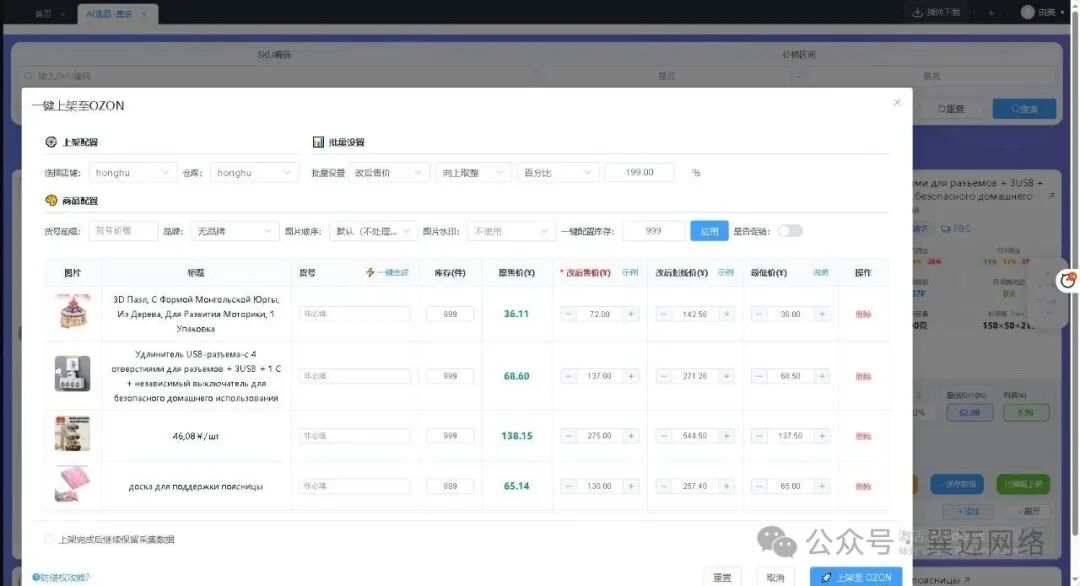Decrease adjusted price 275.00 with minus
The height and width of the screenshot is (586, 1080).
[x=568, y=436]
